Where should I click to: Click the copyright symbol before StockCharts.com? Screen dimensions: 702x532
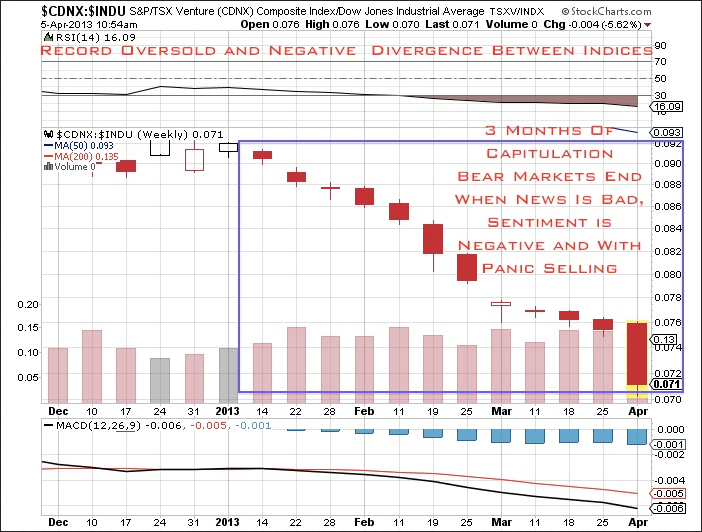pos(565,12)
